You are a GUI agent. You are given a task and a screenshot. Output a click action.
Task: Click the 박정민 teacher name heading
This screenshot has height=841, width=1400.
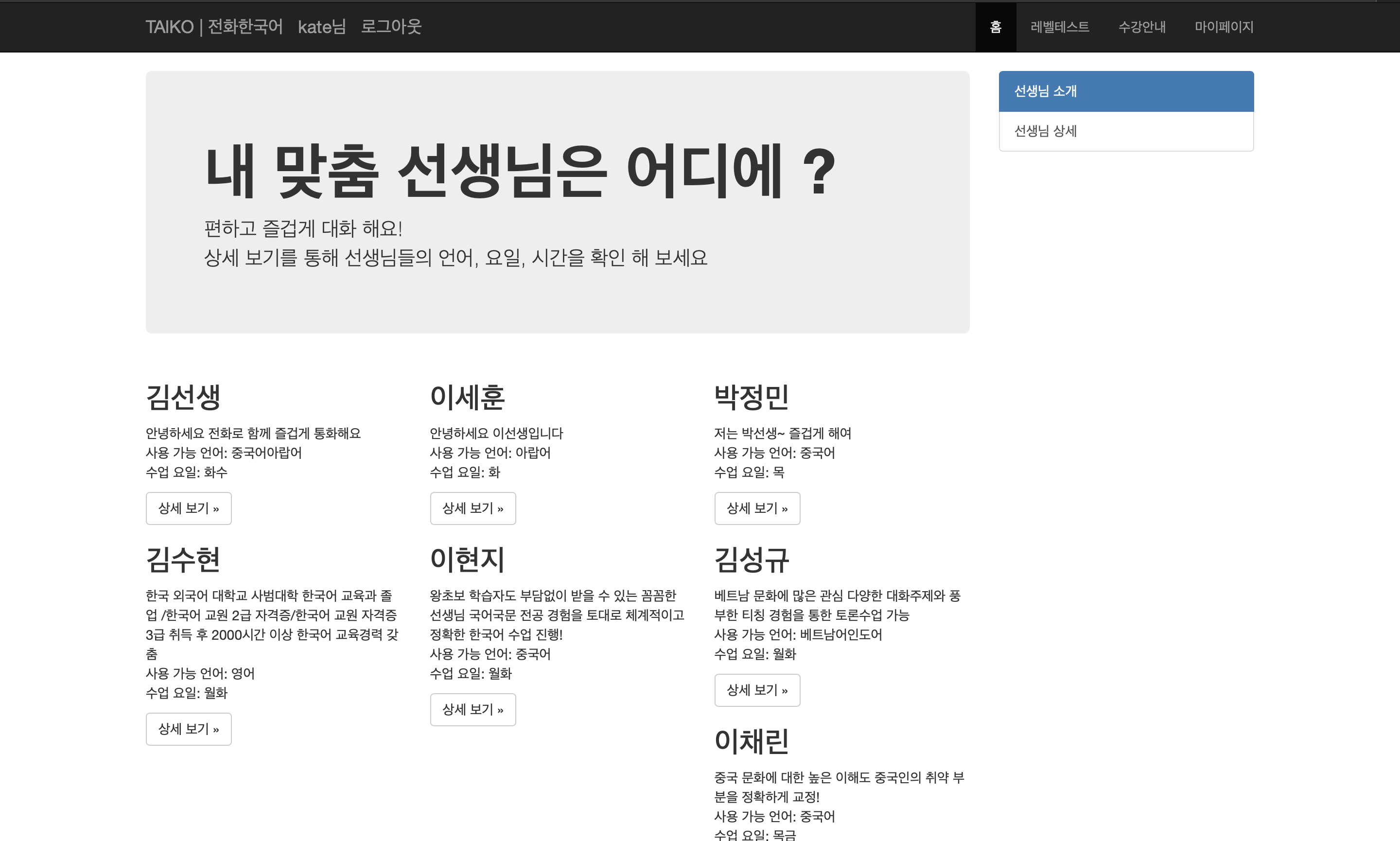point(751,398)
